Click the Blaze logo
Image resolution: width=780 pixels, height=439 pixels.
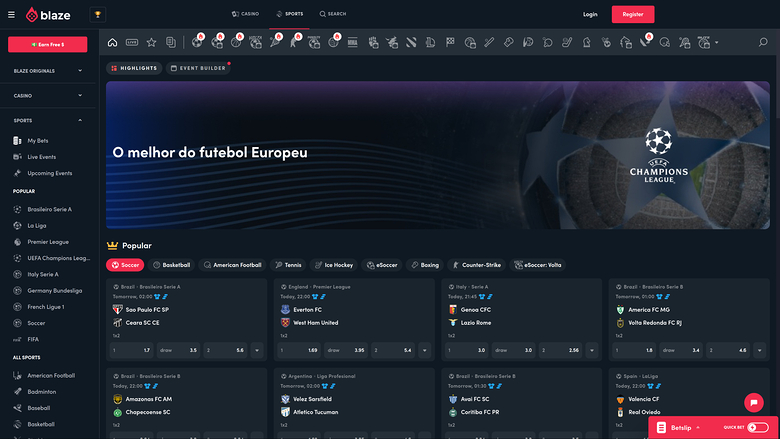tap(48, 15)
